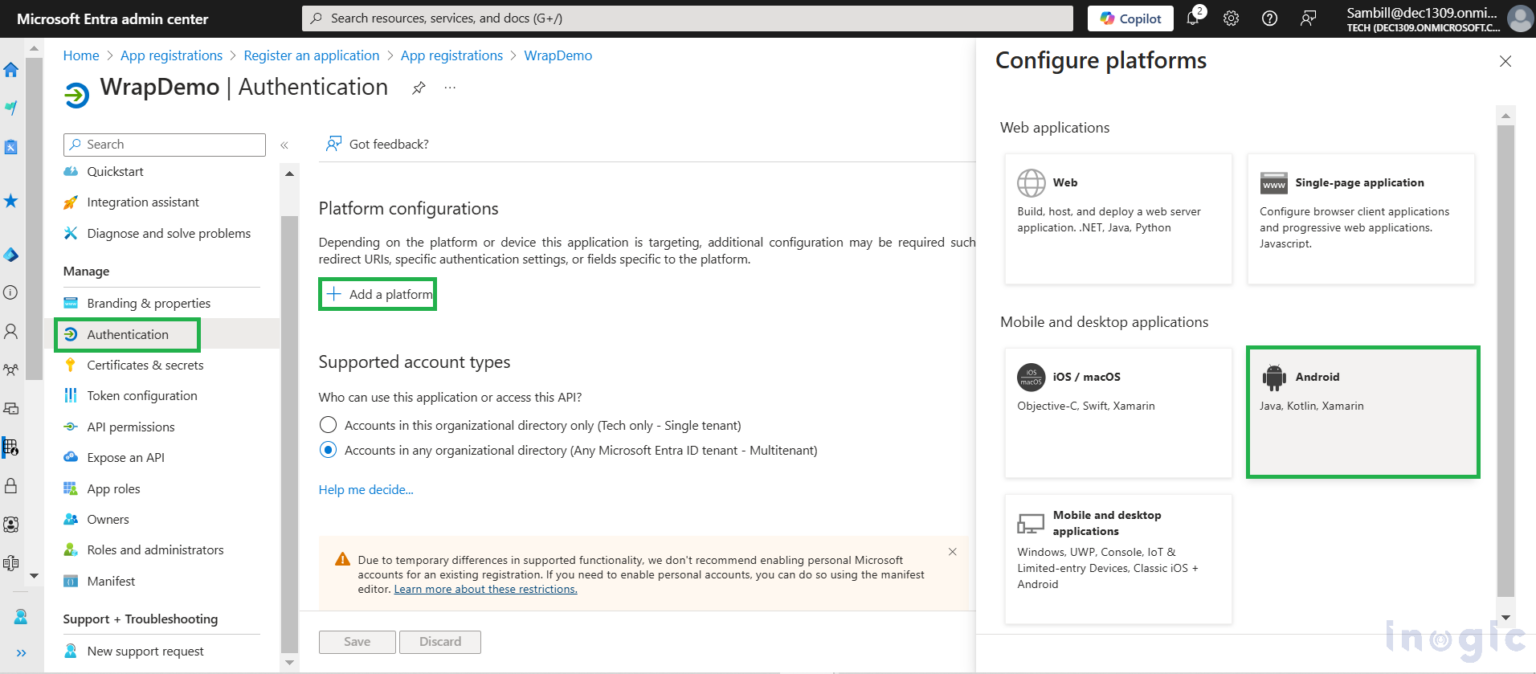
Task: Click the Favorites star in the left sidebar
Action: click(x=10, y=200)
